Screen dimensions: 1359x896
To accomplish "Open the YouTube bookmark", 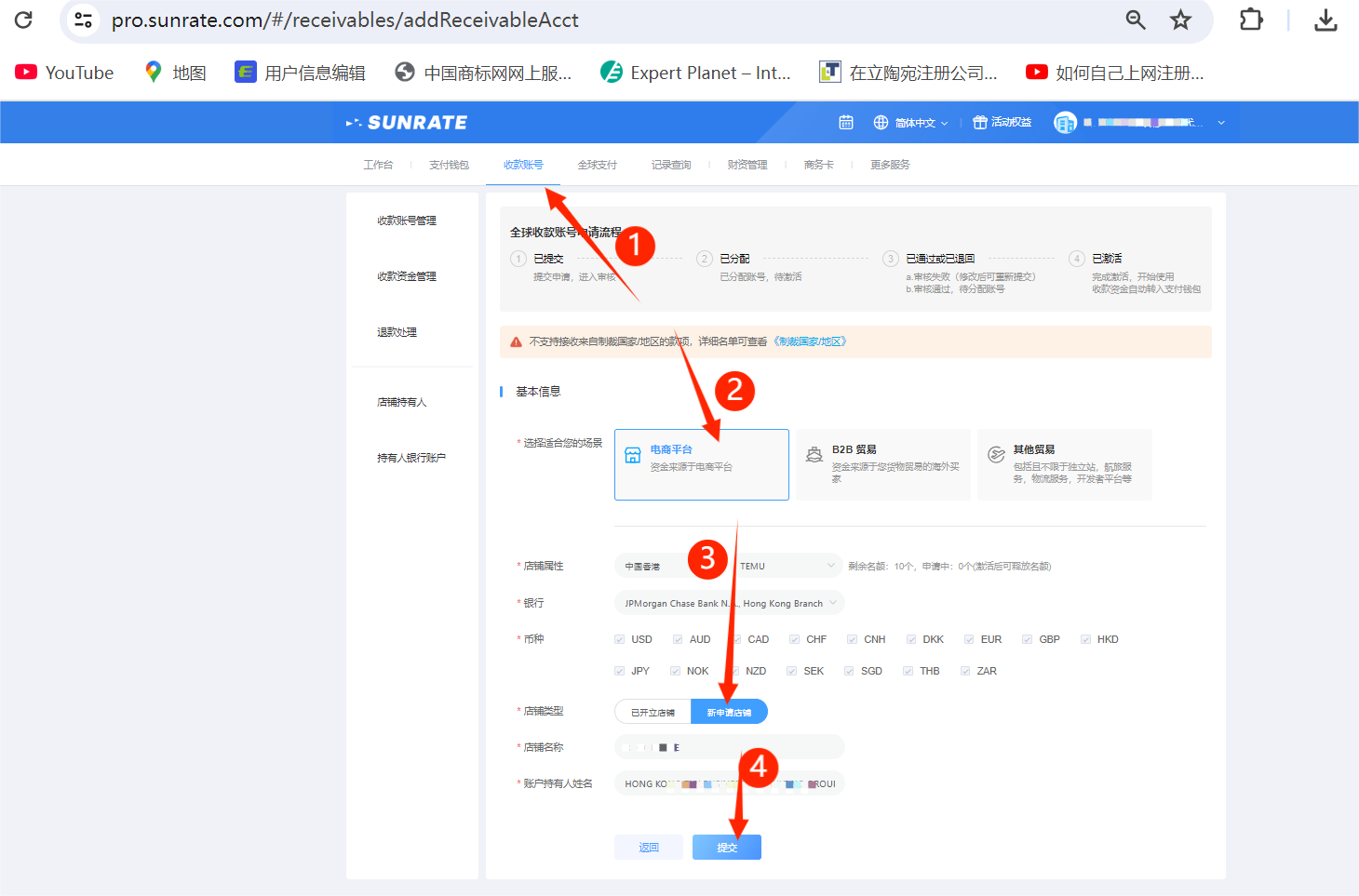I will 64,73.
